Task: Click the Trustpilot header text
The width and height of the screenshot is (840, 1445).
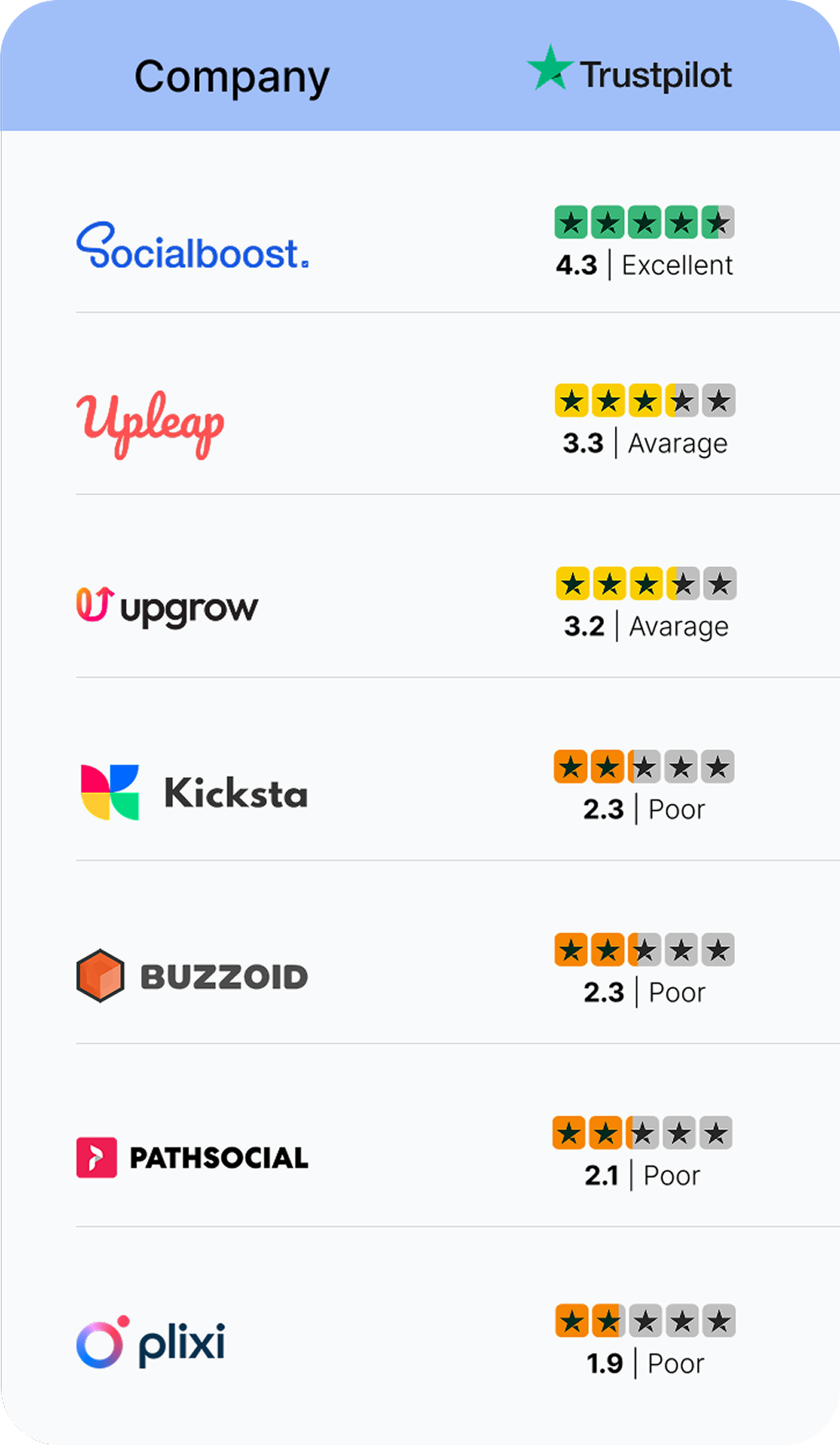Action: pyautogui.click(x=656, y=76)
